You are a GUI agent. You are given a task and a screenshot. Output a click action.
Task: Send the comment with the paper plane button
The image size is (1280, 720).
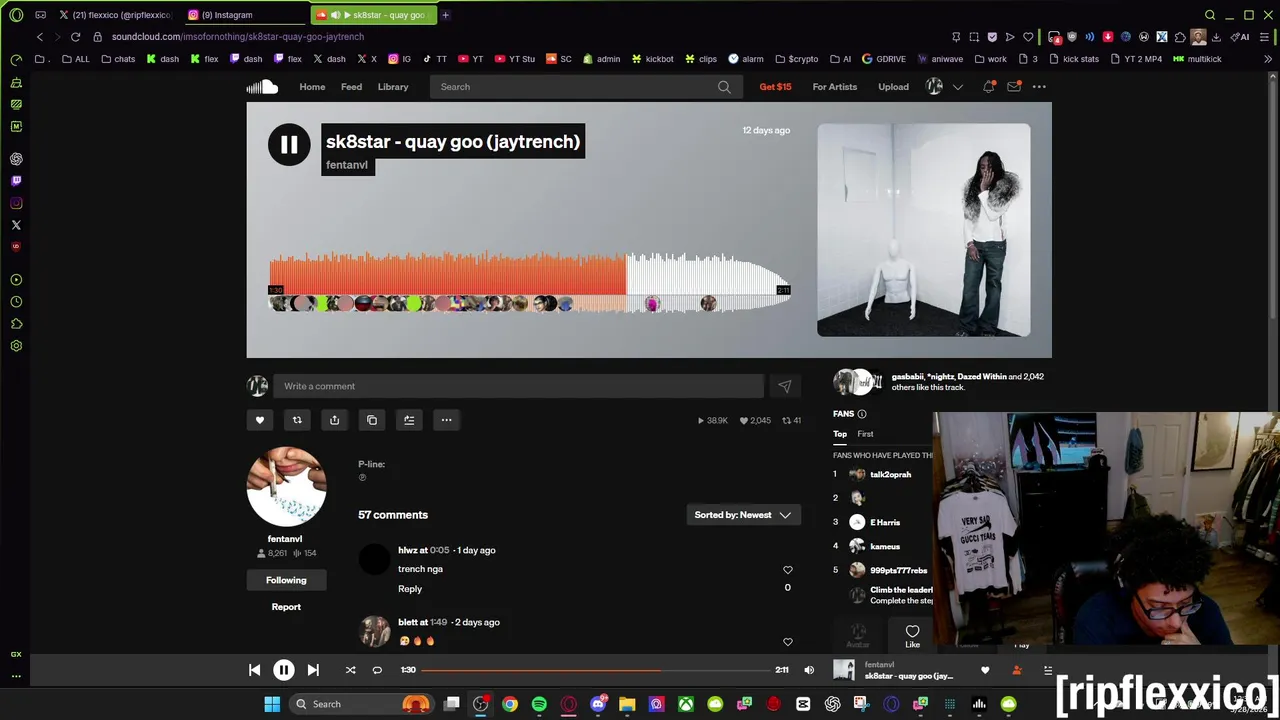pyautogui.click(x=785, y=386)
